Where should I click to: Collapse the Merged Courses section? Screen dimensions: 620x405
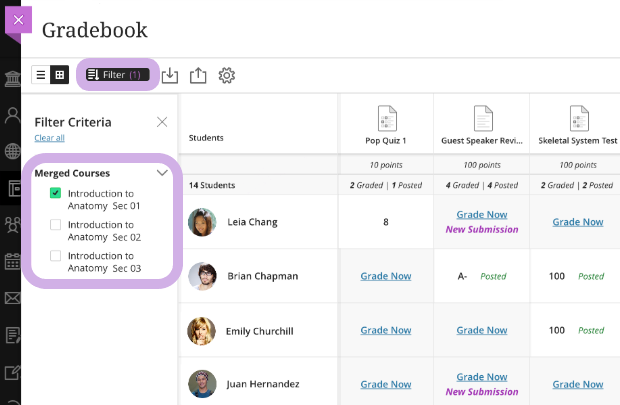(162, 173)
